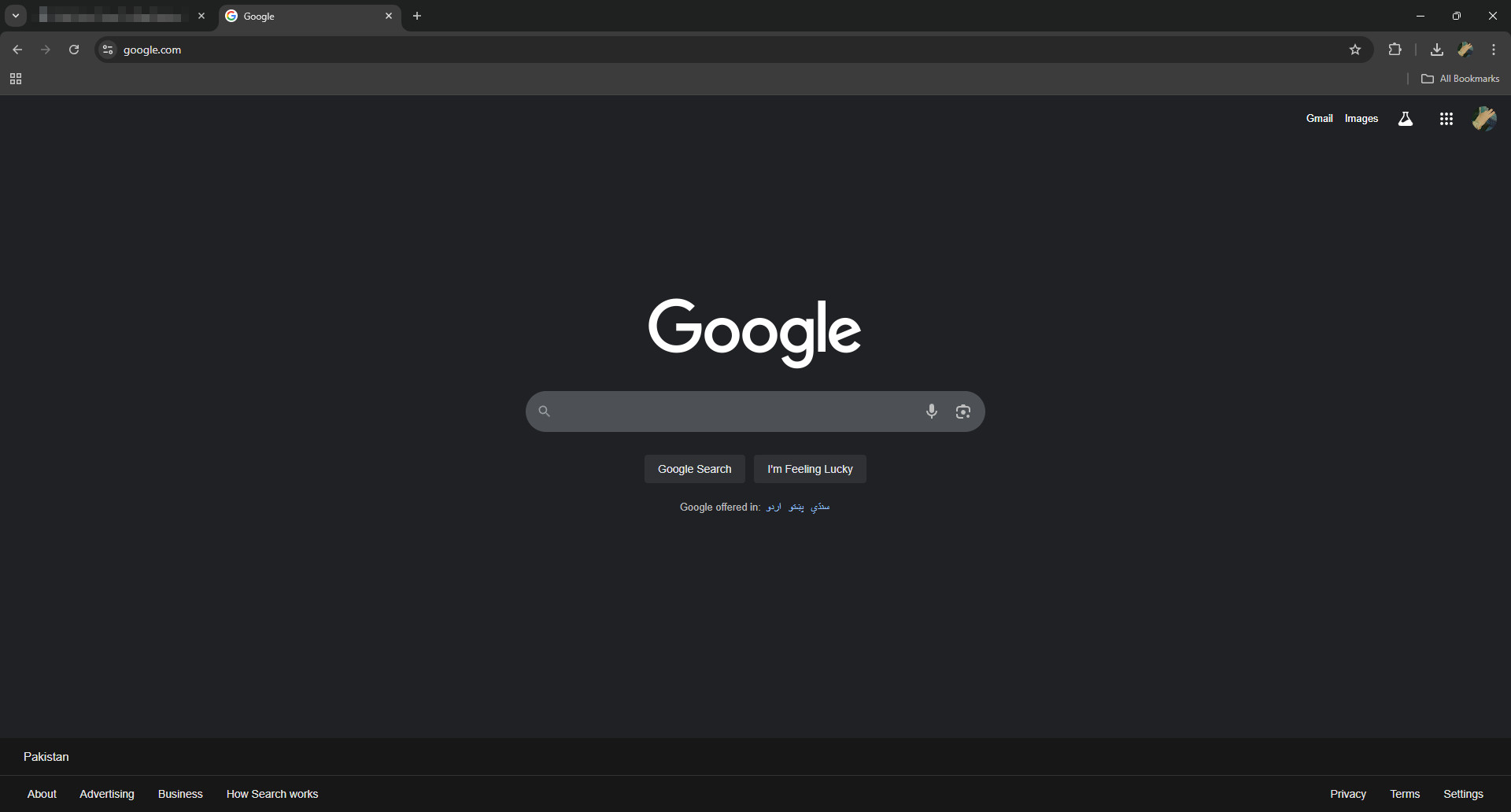Focus the address bar showing google.com
1511x812 pixels.
point(732,50)
